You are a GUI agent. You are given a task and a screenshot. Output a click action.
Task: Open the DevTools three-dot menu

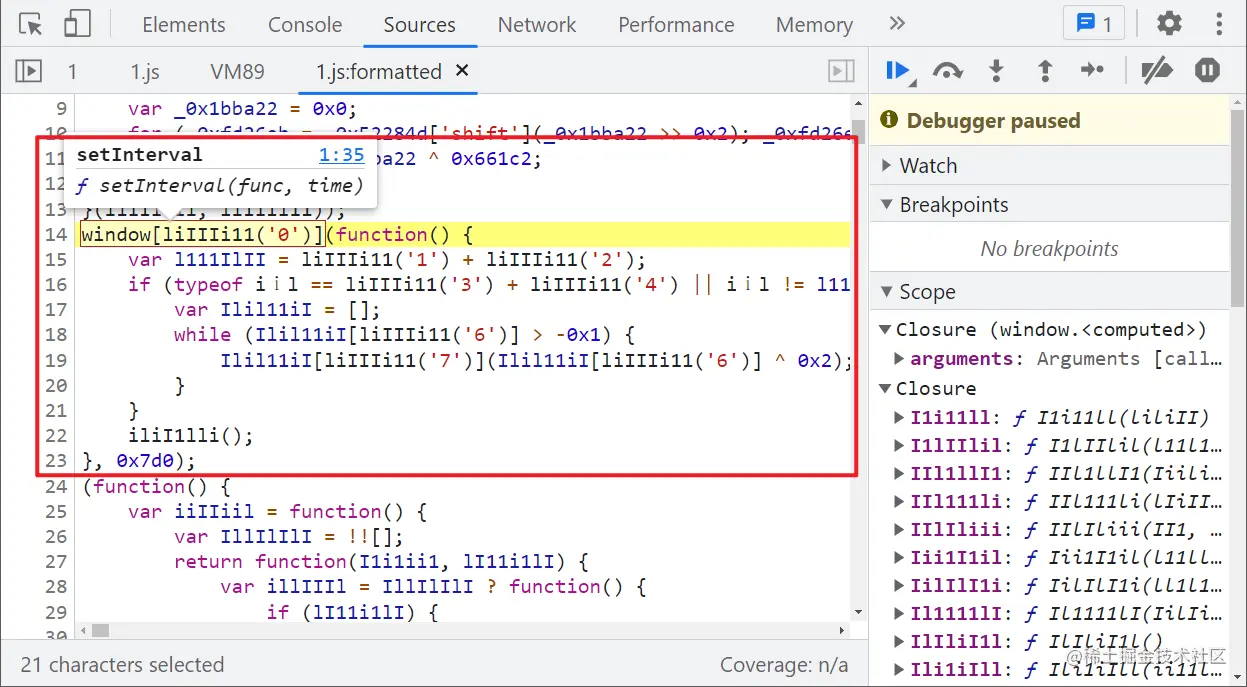[x=1219, y=24]
